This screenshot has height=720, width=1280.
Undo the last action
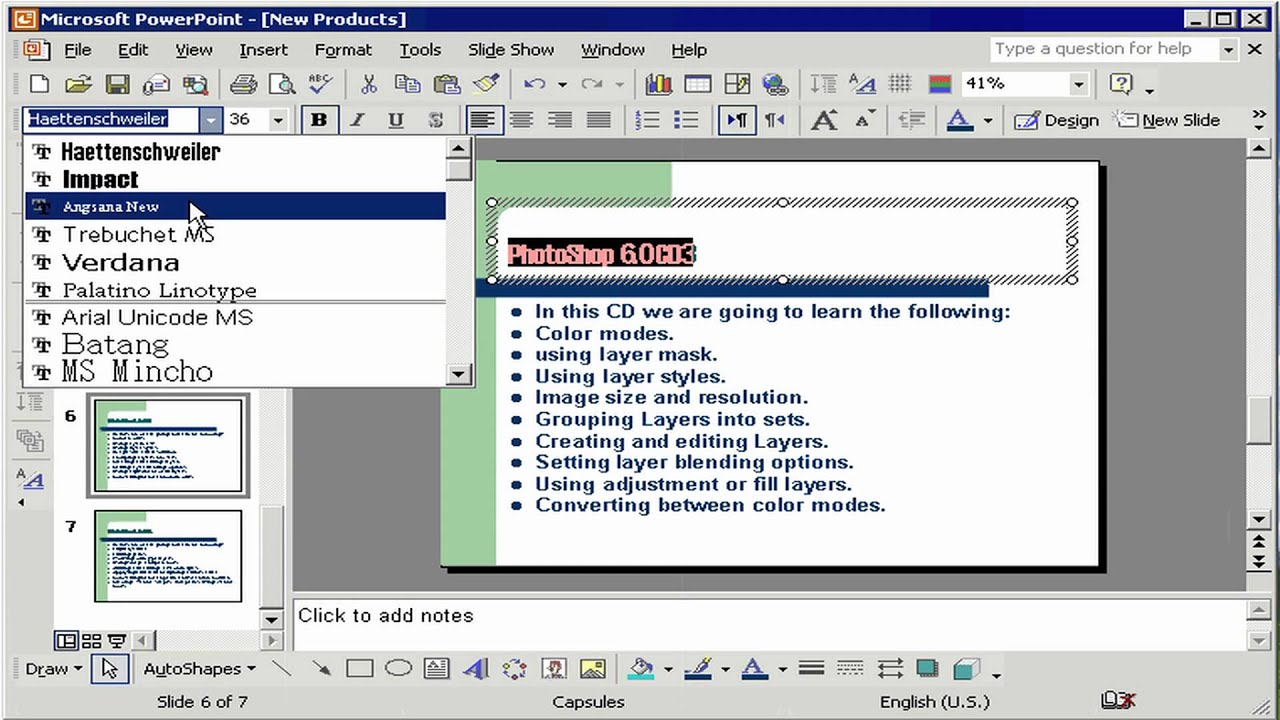(x=534, y=84)
